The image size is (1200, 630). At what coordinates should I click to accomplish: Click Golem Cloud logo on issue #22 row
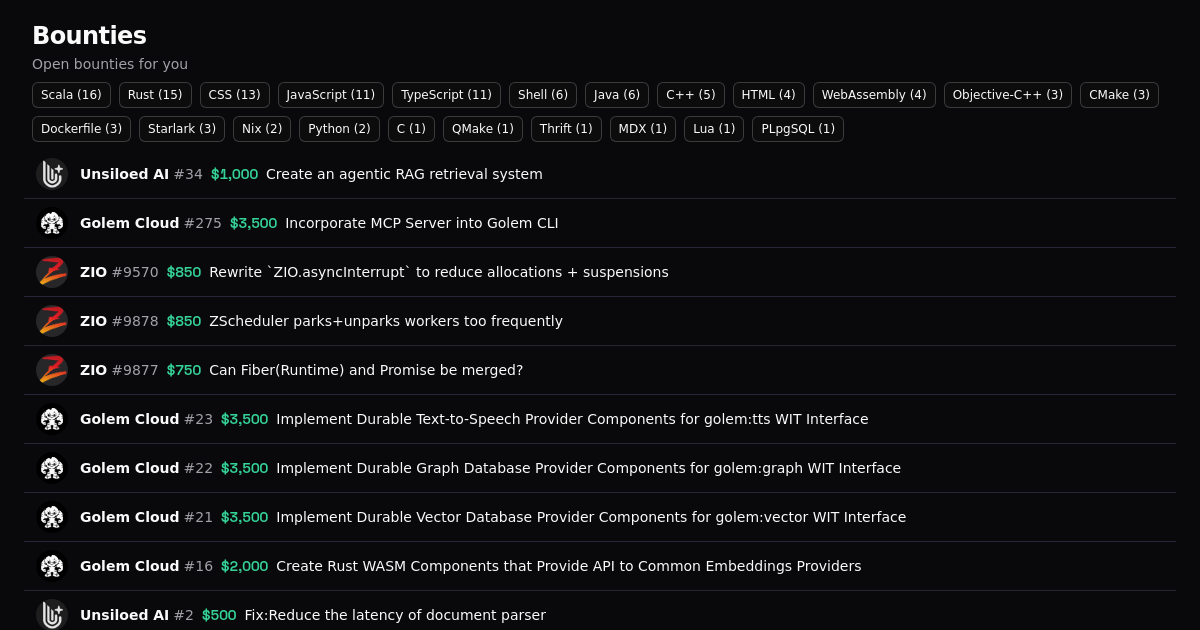coord(52,468)
